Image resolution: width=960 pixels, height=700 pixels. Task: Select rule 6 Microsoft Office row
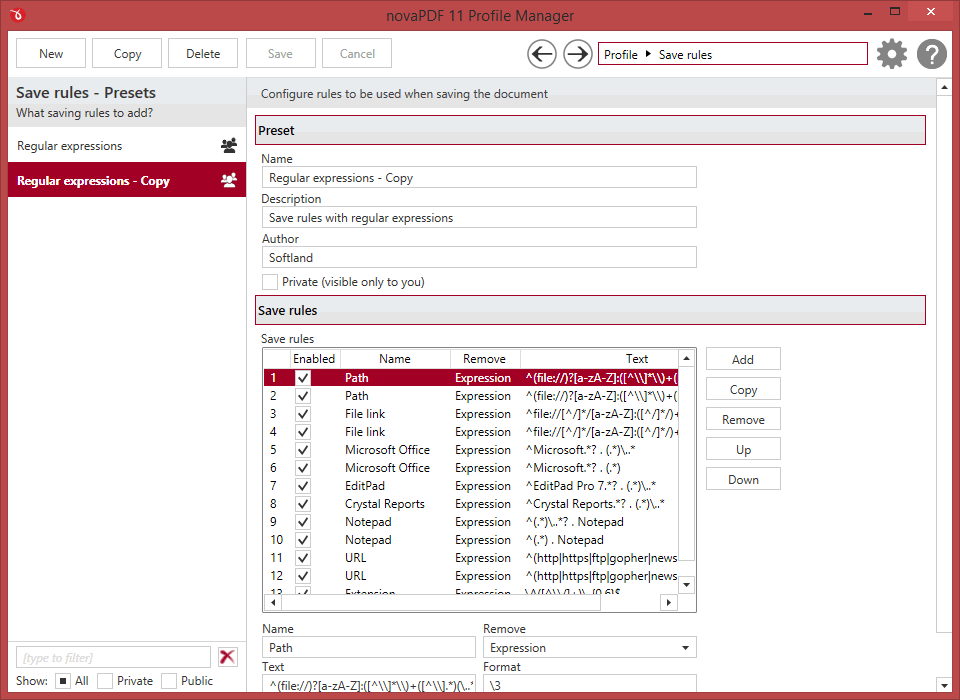click(471, 468)
